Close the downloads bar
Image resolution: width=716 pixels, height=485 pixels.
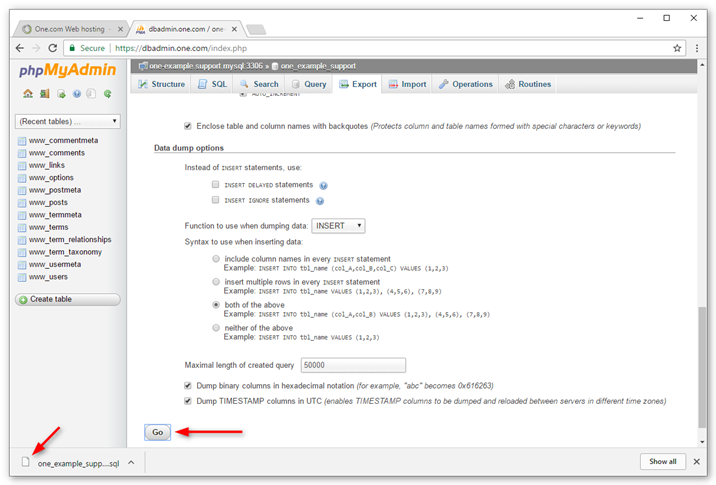[x=696, y=462]
